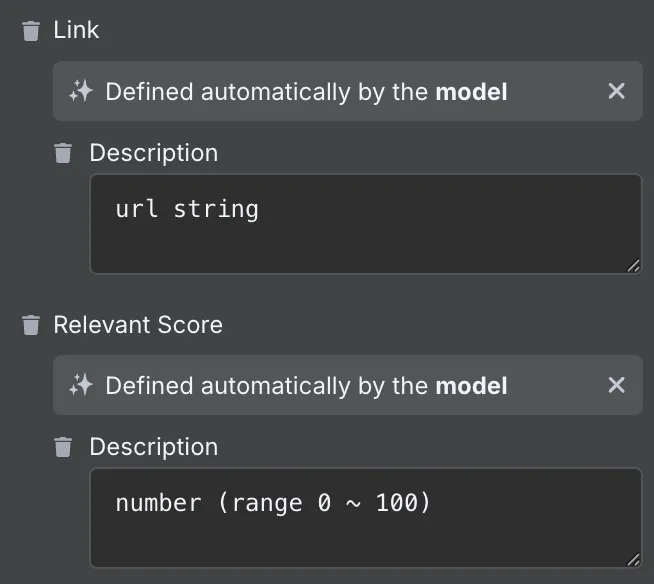Remove the Link's Description with its trash icon
The width and height of the screenshot is (654, 584).
tap(63, 153)
